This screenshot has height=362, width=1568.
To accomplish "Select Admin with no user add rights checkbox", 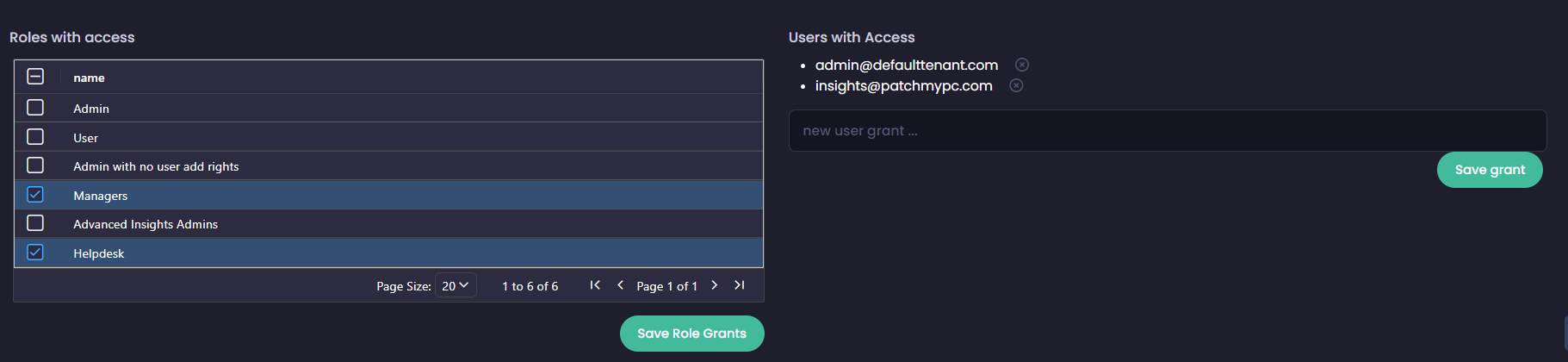I will (35, 165).
